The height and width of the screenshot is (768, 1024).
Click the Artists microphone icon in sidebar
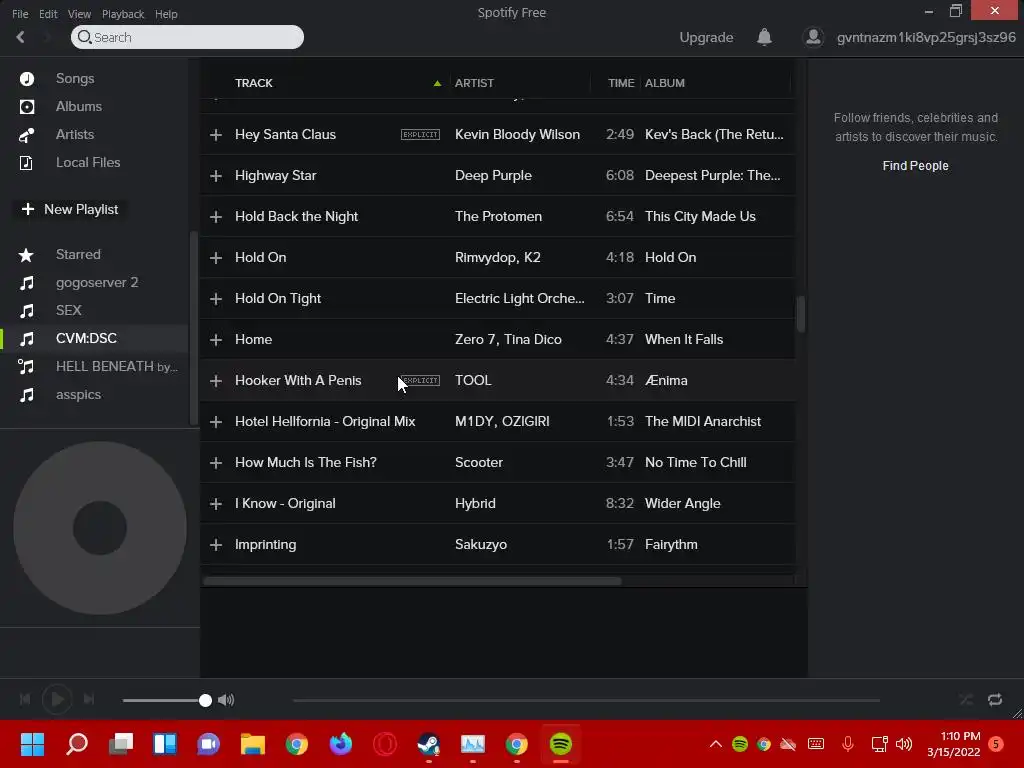(x=27, y=135)
